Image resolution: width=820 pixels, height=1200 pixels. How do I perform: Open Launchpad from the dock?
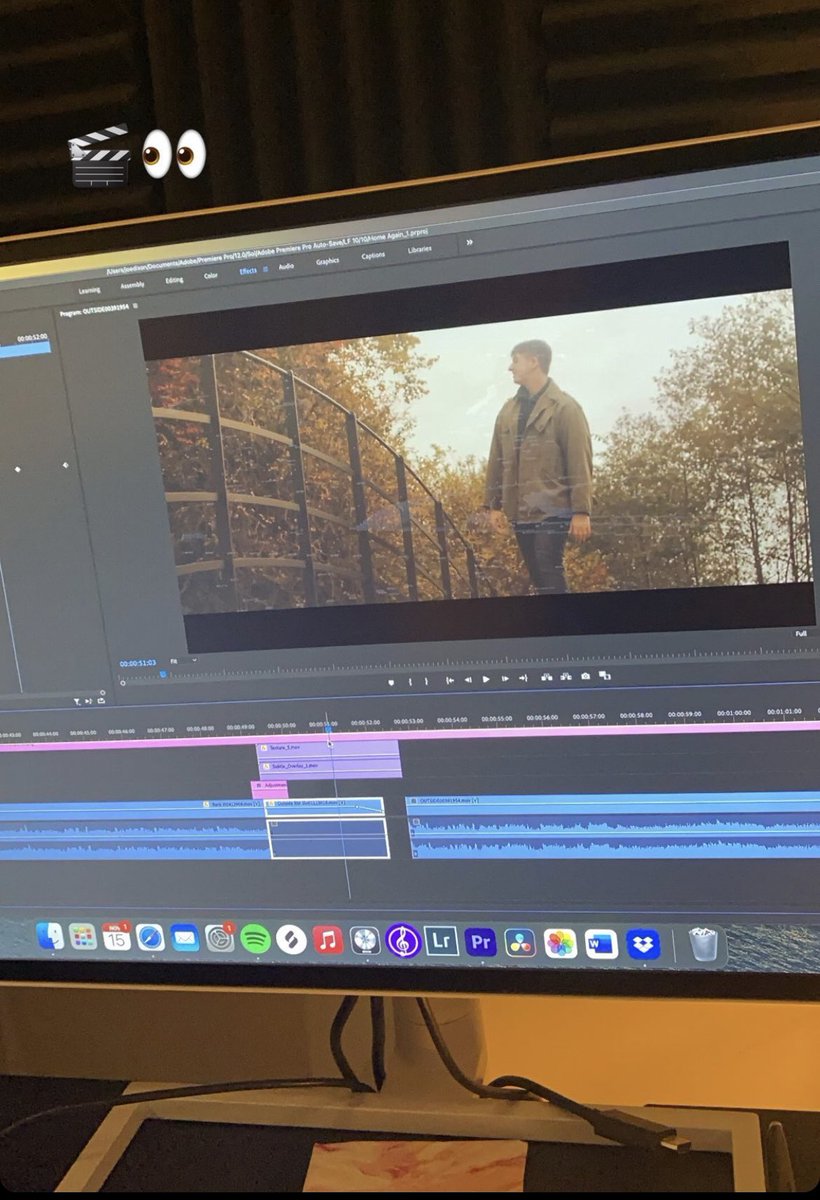[83, 937]
